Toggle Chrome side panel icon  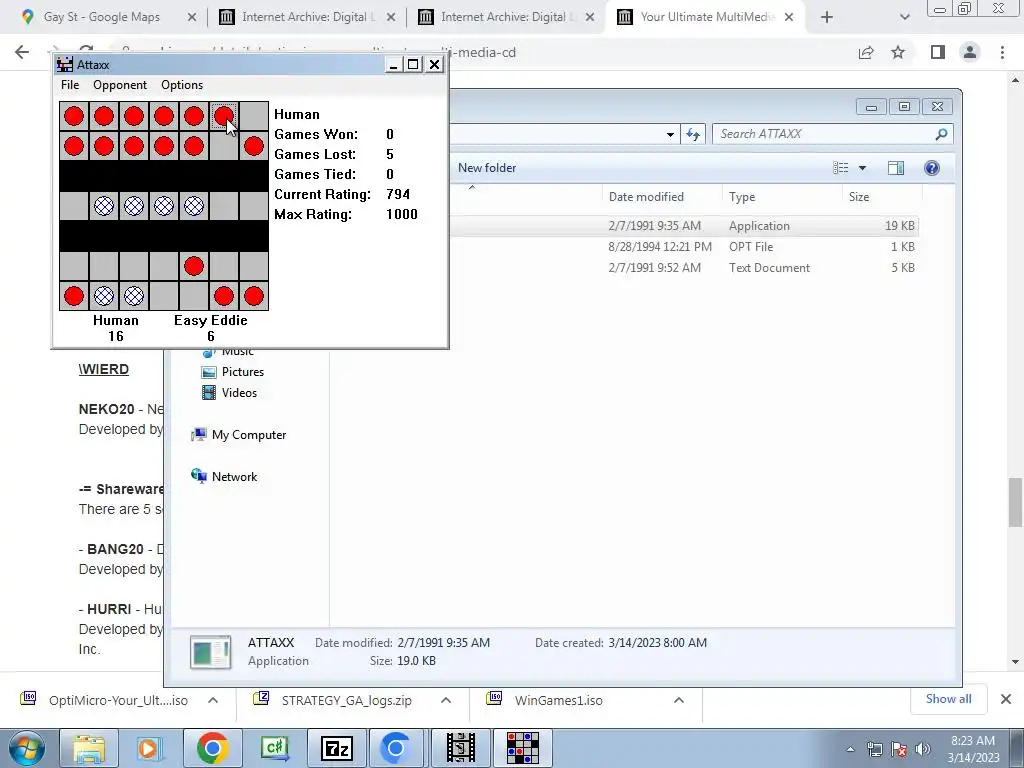tap(938, 52)
